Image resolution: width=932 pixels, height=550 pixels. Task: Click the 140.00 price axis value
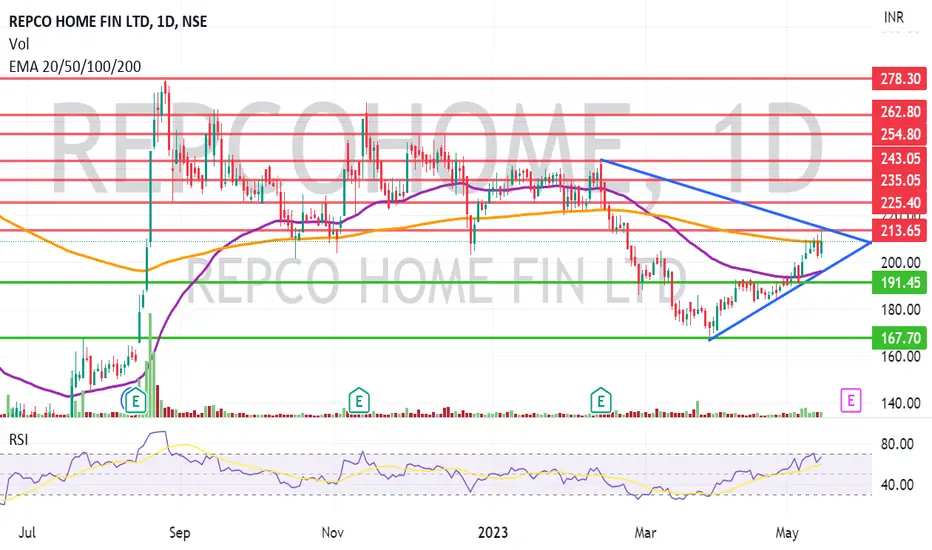point(900,403)
